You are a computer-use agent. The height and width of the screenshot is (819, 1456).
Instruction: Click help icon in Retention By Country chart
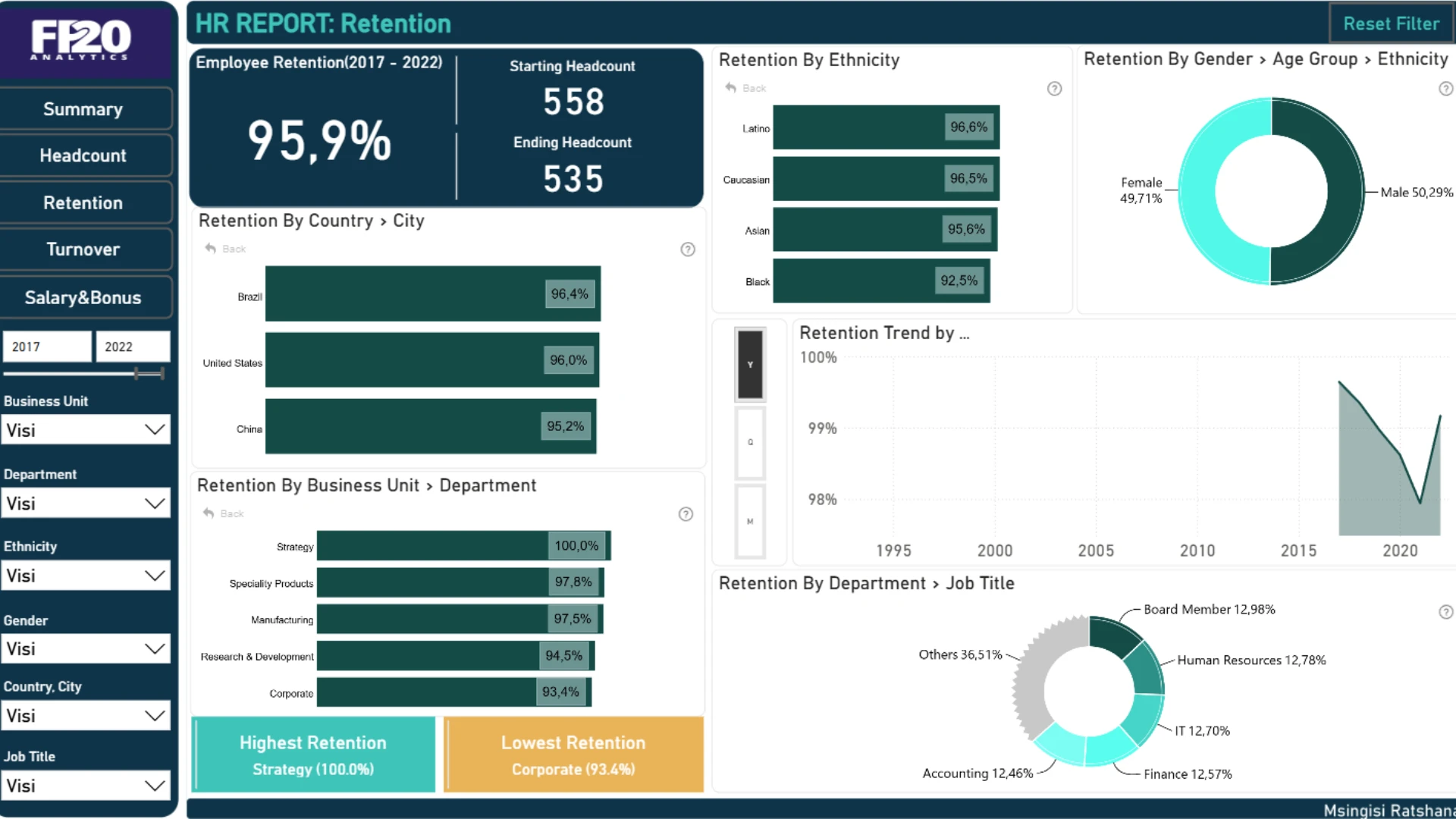(x=687, y=249)
